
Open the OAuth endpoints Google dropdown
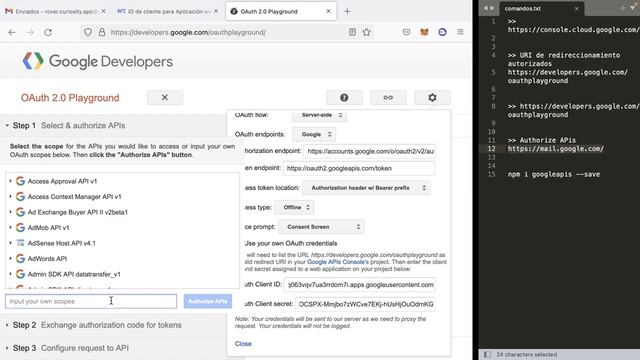(x=314, y=134)
